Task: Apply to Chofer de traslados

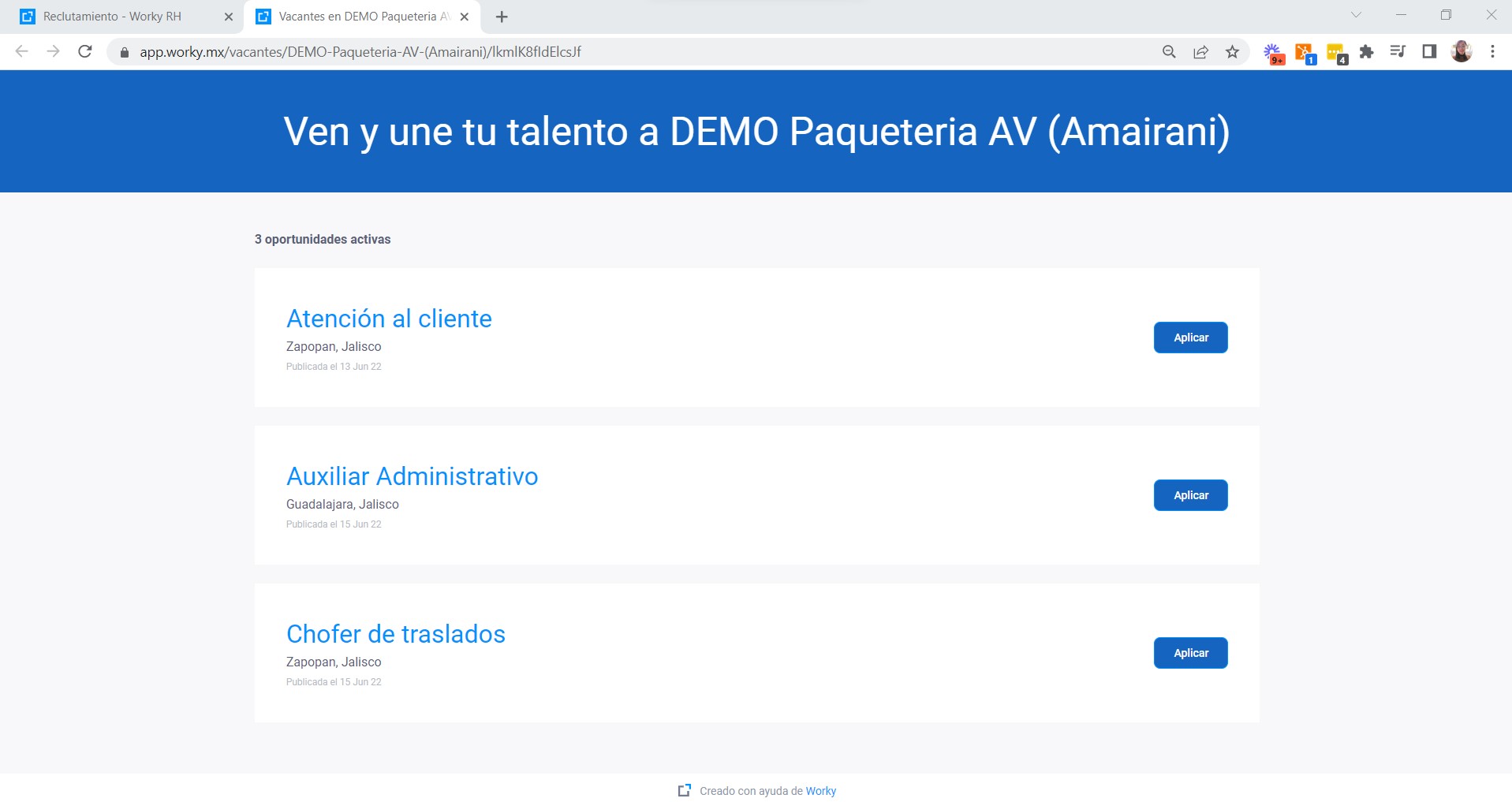Action: click(1191, 653)
